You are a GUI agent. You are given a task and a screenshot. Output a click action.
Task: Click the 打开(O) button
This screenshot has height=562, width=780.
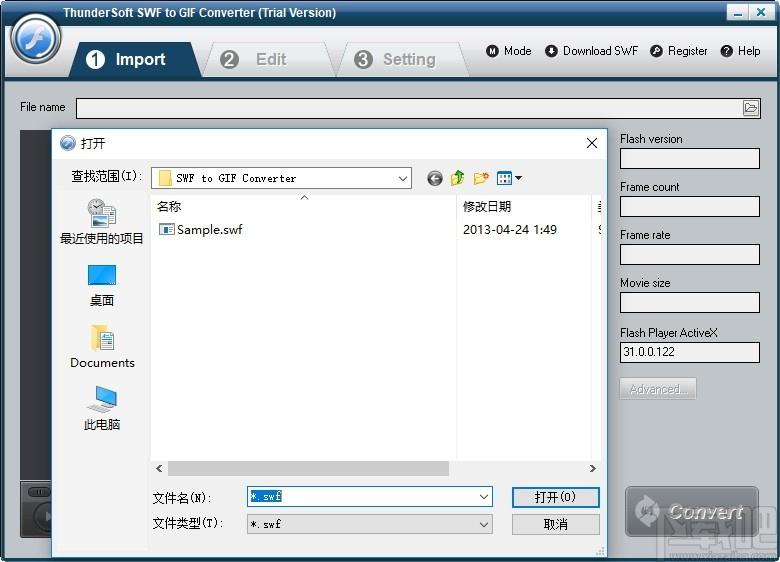[x=556, y=497]
